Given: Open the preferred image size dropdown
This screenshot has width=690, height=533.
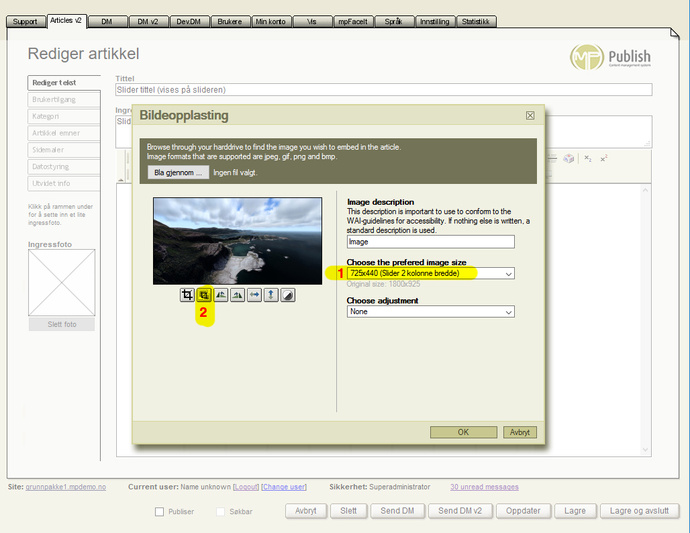Looking at the screenshot, I should pyautogui.click(x=430, y=273).
